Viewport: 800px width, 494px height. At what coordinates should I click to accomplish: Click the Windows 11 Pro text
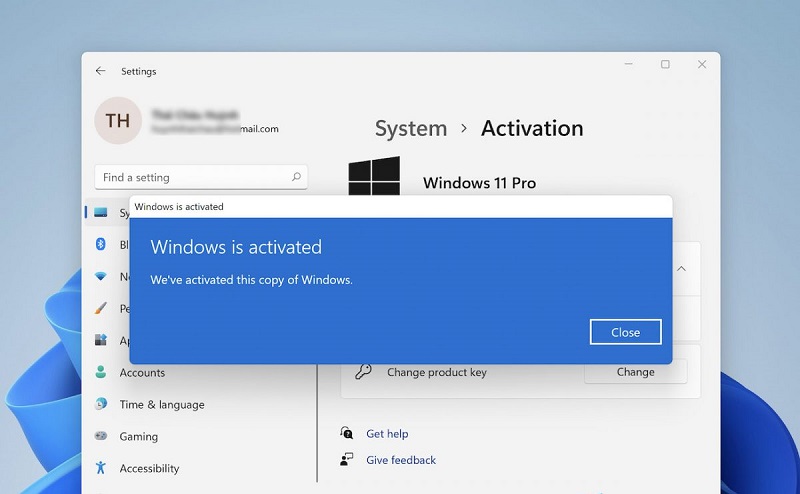coord(480,183)
